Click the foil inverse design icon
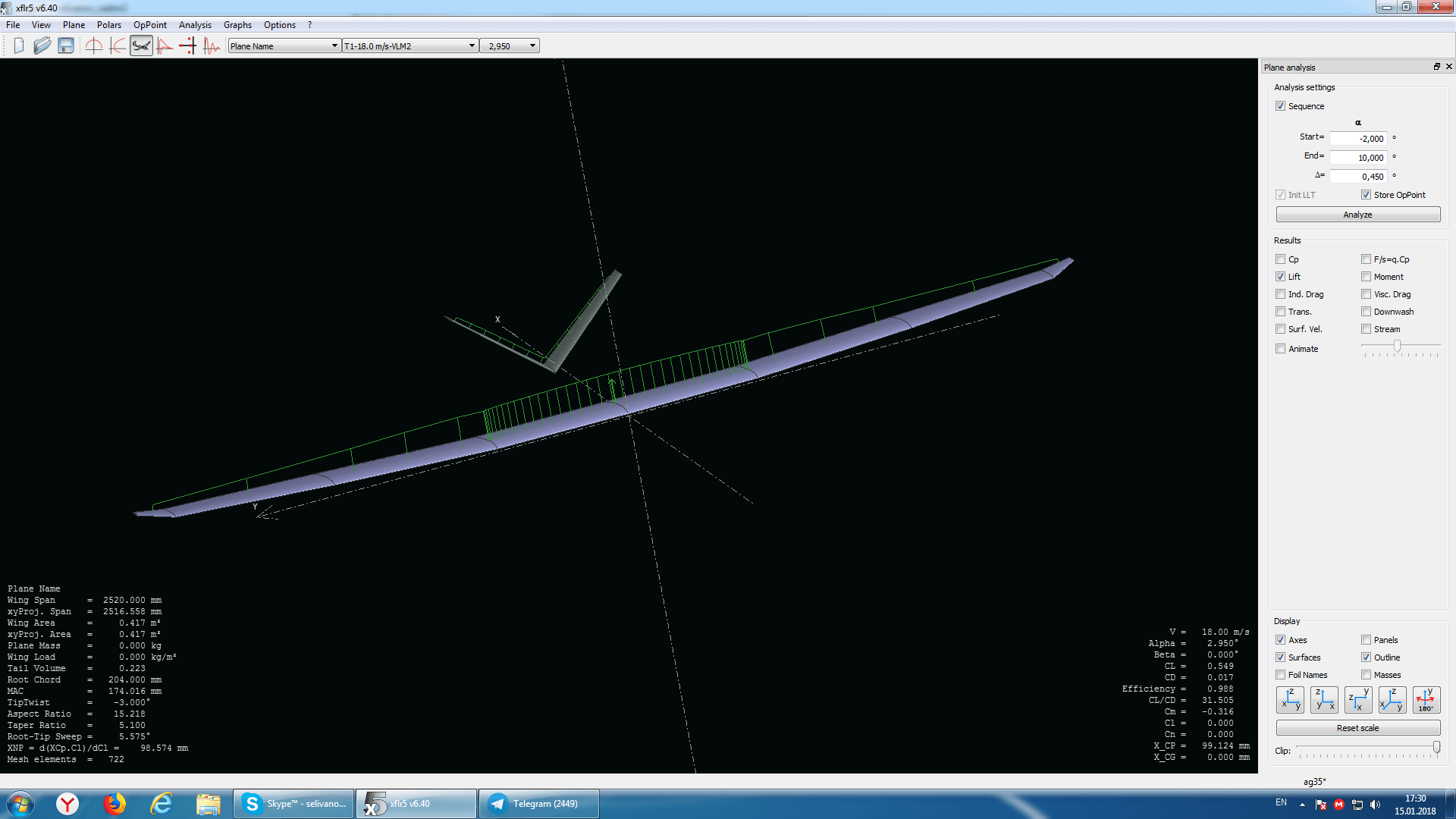 tap(118, 46)
